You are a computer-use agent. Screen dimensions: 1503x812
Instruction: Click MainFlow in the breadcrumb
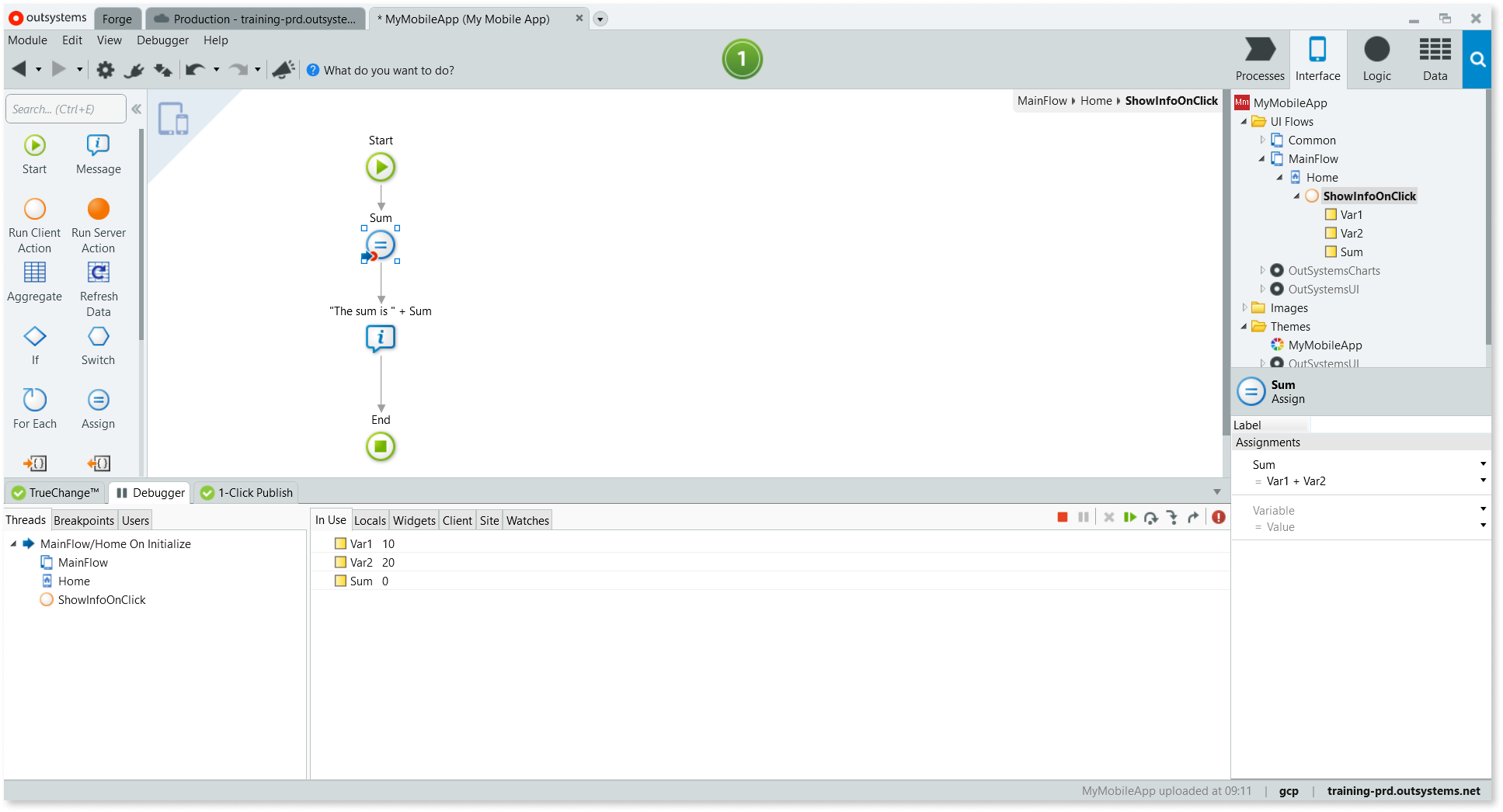point(1042,101)
